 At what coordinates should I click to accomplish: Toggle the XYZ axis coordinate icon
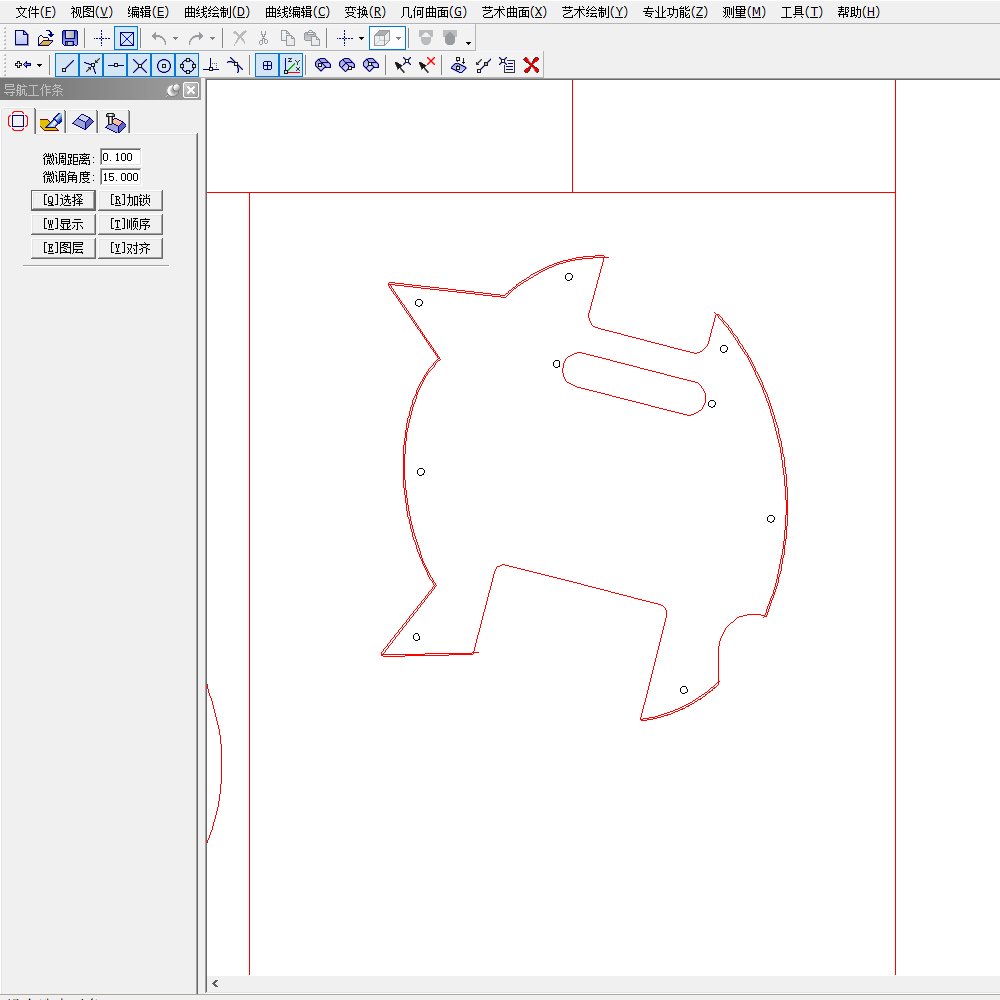point(291,65)
